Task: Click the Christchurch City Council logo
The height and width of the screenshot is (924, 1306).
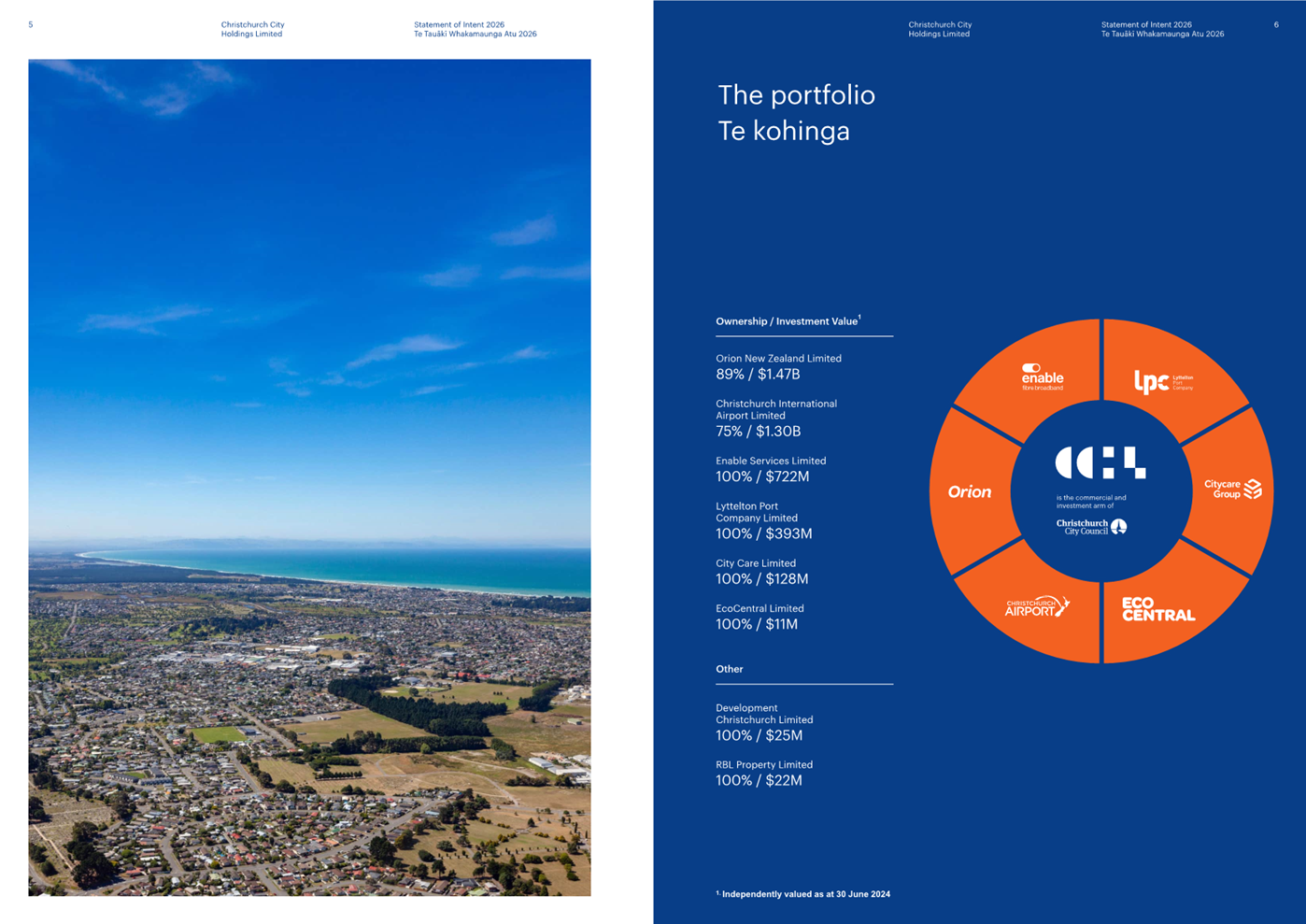Action: [x=1091, y=527]
